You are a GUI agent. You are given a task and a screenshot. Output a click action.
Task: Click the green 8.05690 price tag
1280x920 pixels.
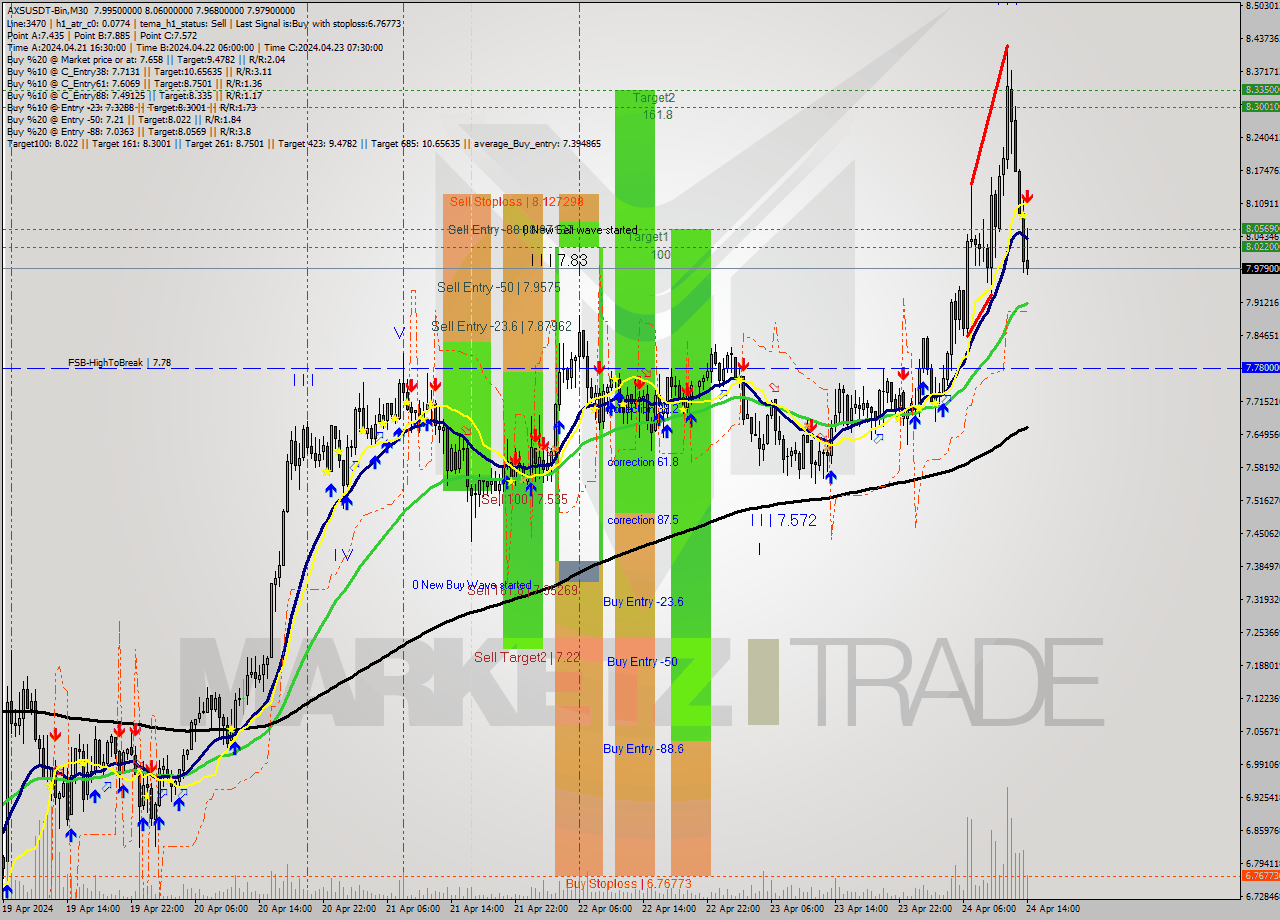[x=1260, y=228]
